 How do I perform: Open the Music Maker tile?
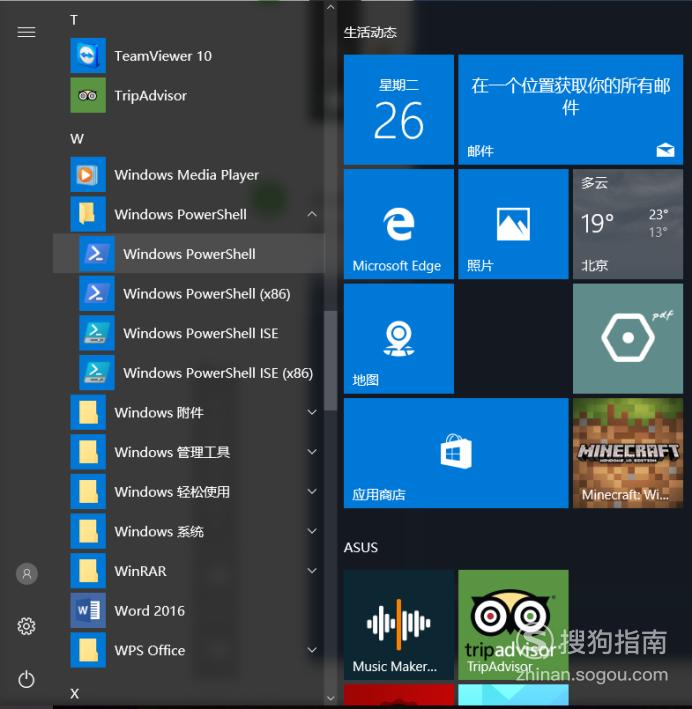click(x=398, y=625)
